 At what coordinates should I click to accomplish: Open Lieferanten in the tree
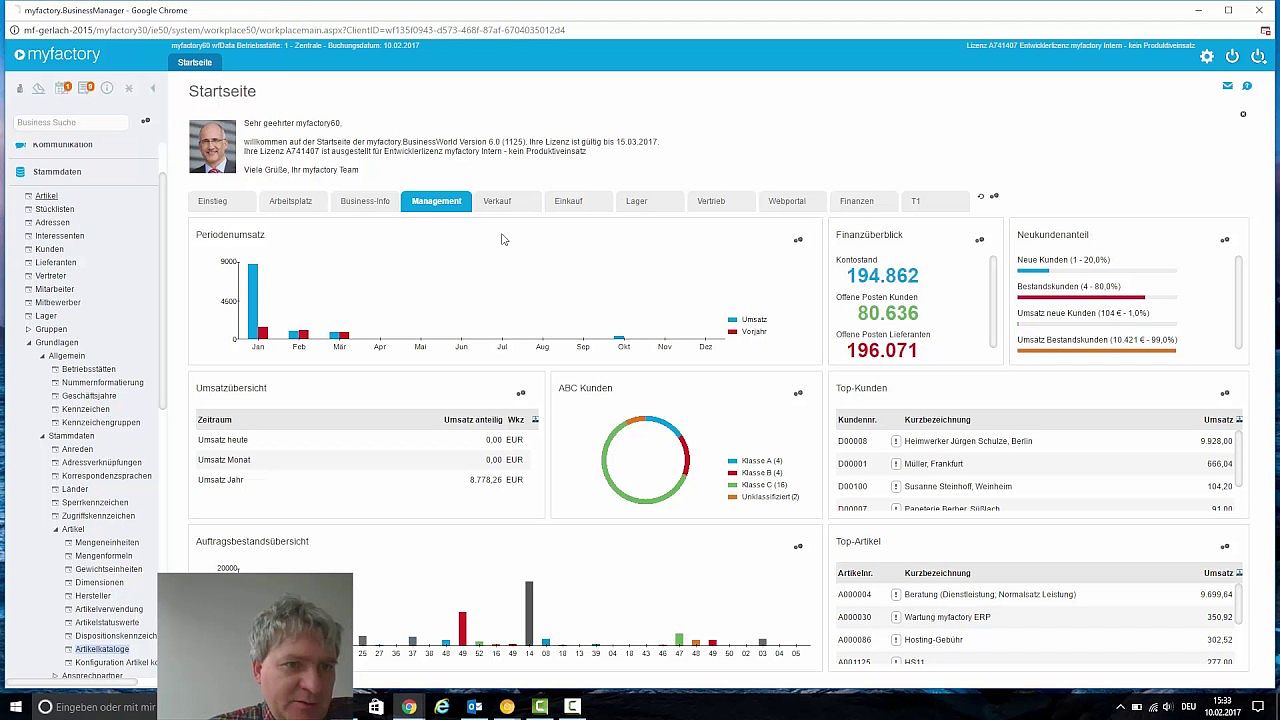[56, 262]
